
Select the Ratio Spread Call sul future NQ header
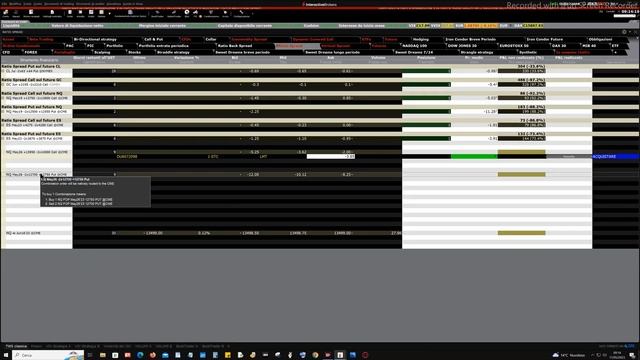pyautogui.click(x=32, y=93)
